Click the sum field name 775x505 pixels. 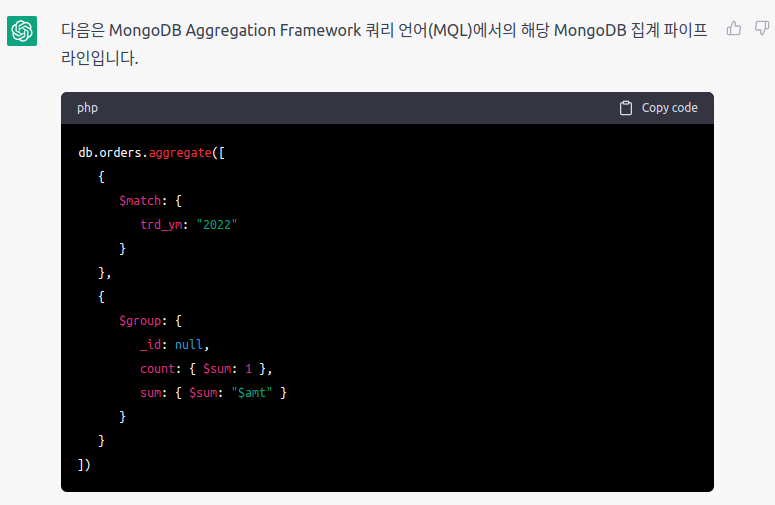point(150,393)
